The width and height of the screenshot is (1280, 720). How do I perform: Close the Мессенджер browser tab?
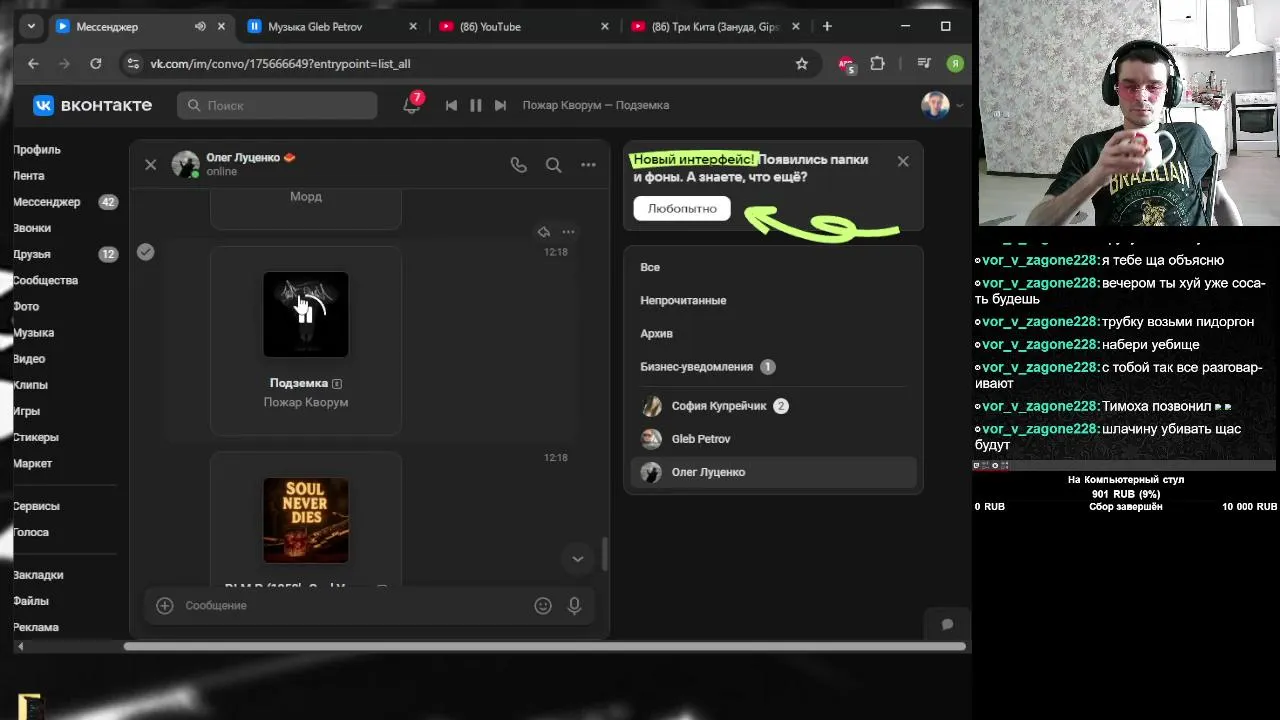pyautogui.click(x=221, y=27)
